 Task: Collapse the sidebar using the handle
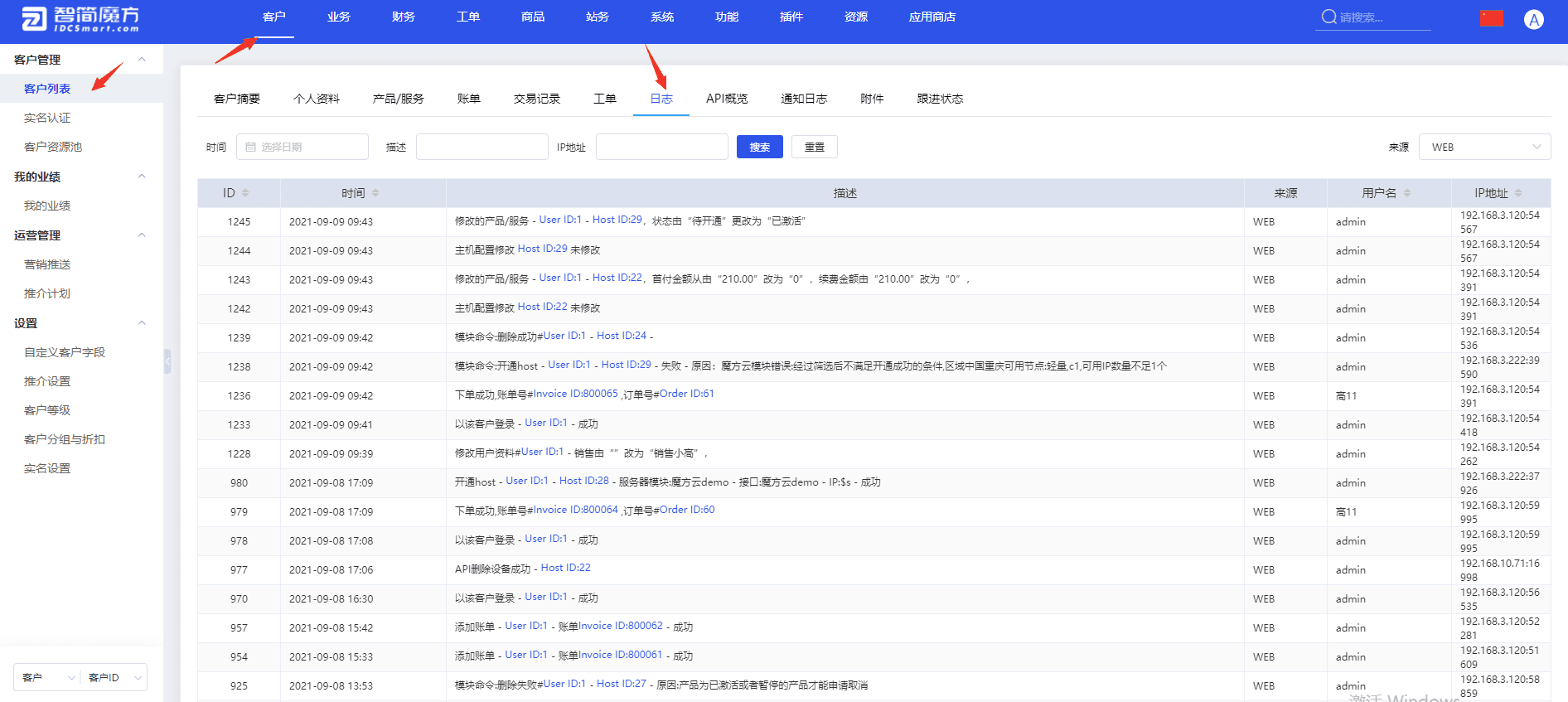coord(167,361)
